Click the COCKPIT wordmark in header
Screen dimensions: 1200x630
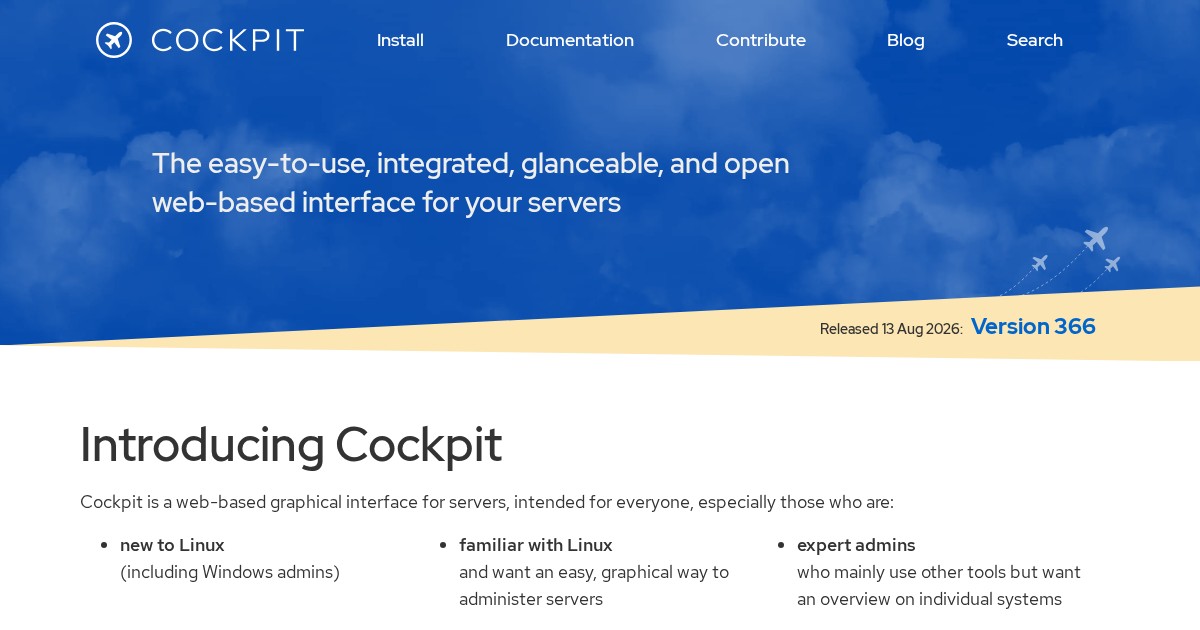point(227,40)
